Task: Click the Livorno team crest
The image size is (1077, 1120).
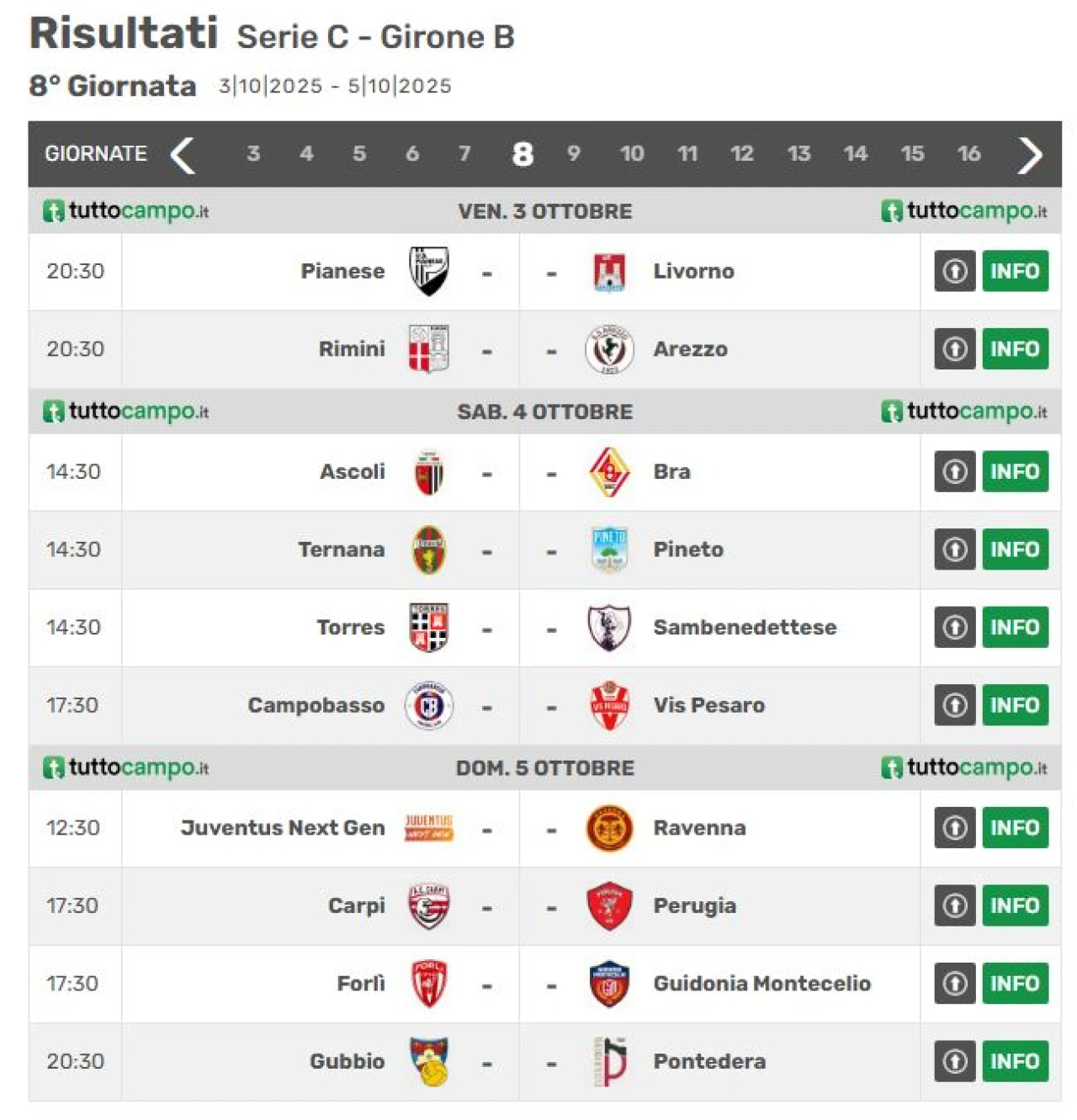Action: point(609,272)
